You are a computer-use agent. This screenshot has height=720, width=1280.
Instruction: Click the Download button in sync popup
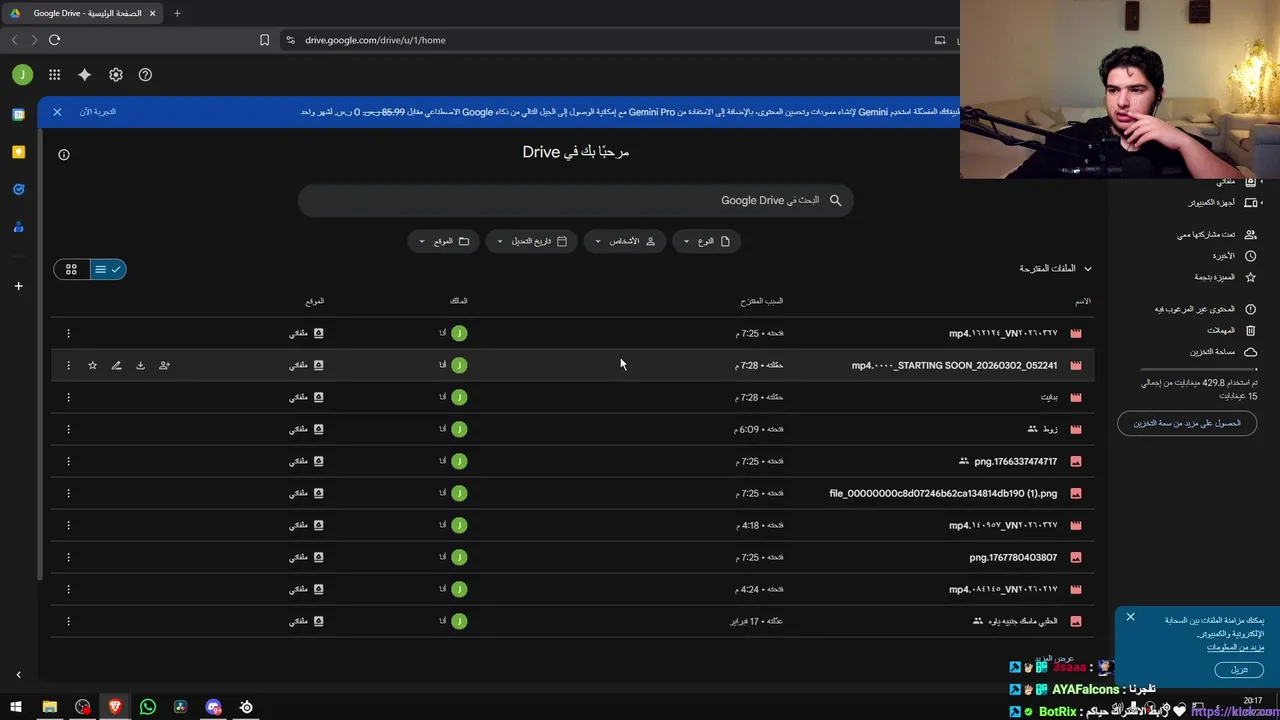click(1239, 670)
